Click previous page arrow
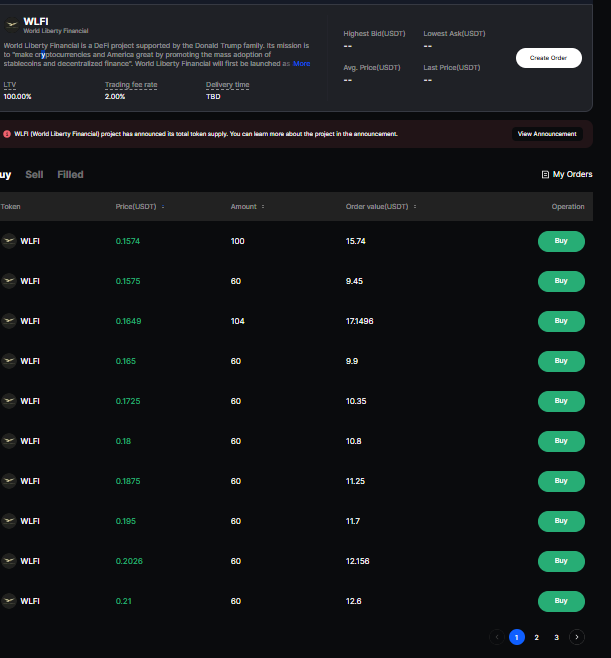Screen dimensions: 611x658 (497, 637)
